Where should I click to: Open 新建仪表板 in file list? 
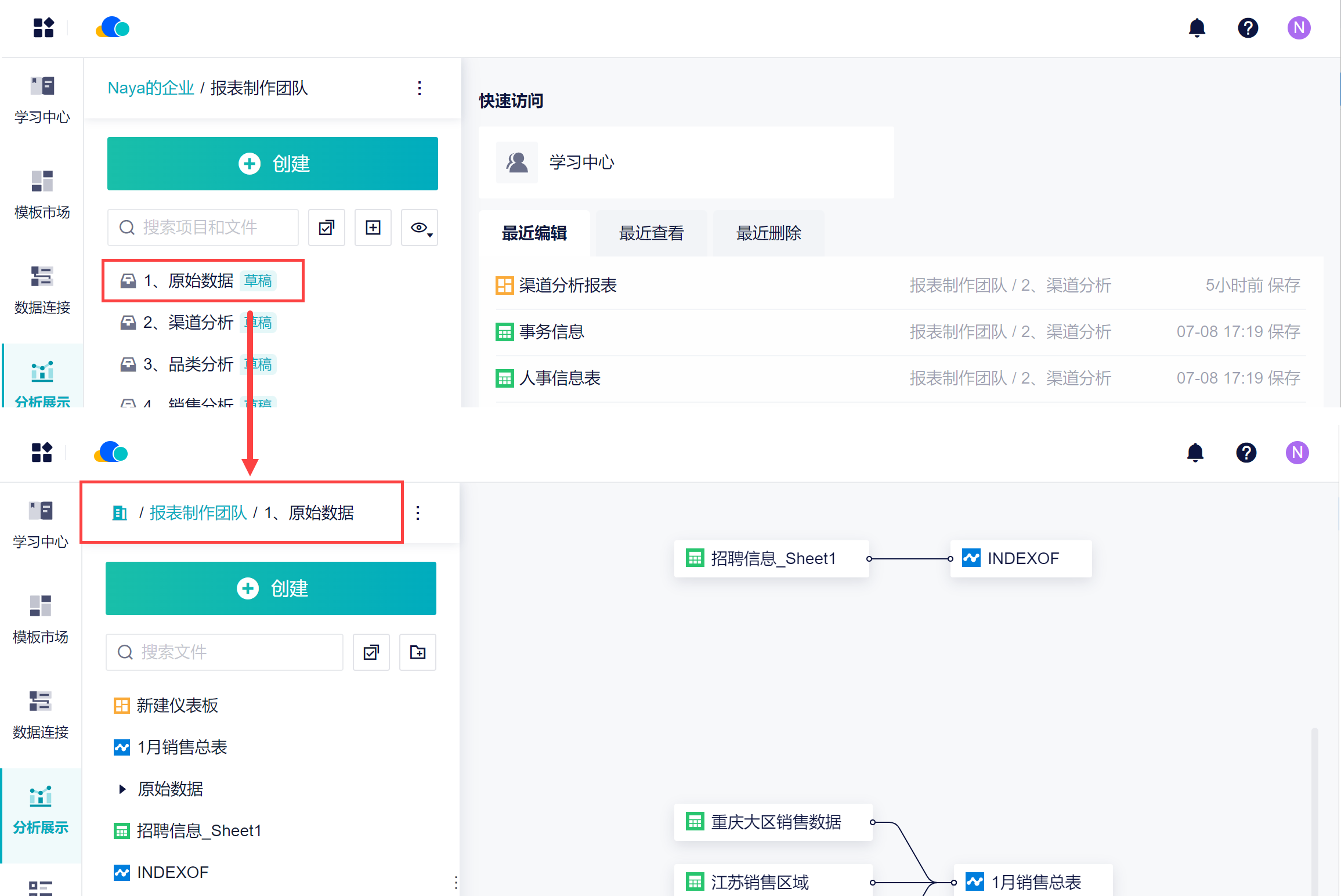click(165, 706)
